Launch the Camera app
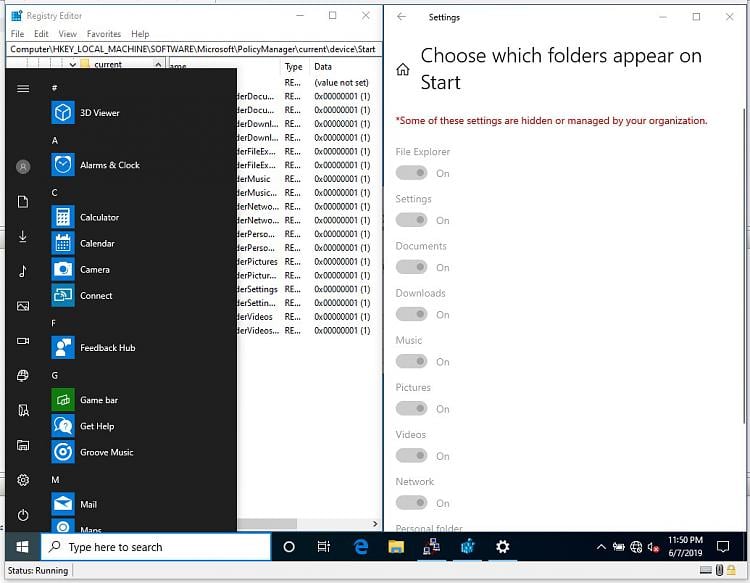 [63, 269]
